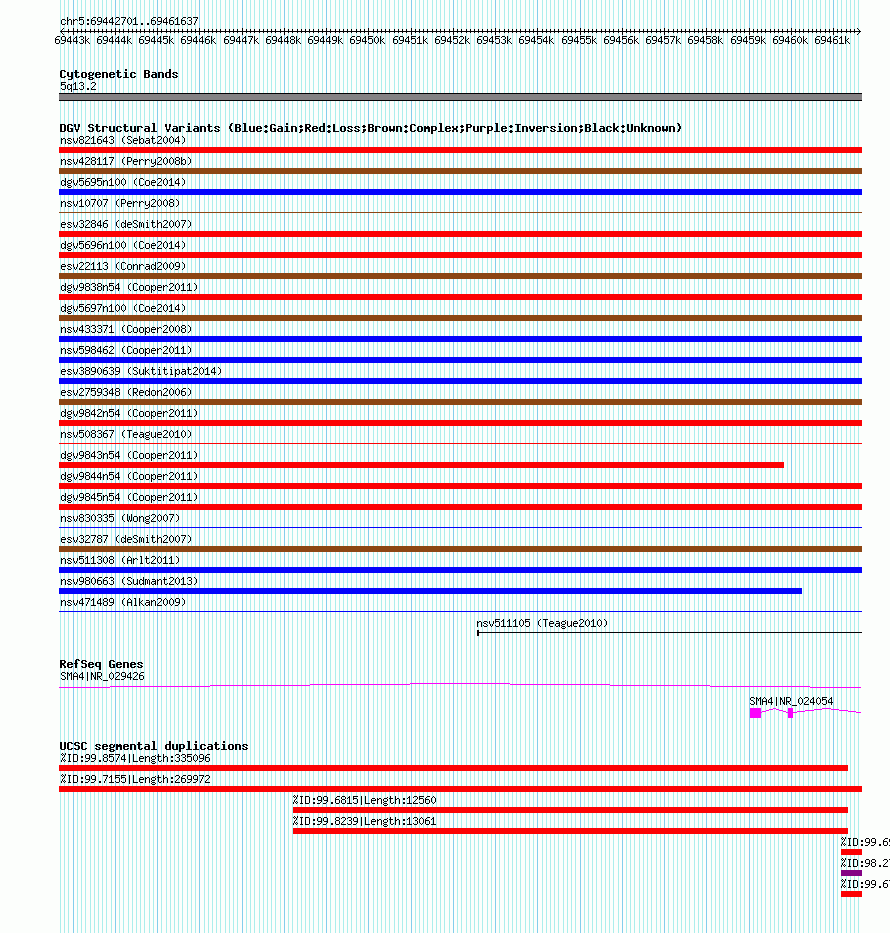Select the blue bar under dgv5695n100
This screenshot has width=890, height=933.
[460, 192]
